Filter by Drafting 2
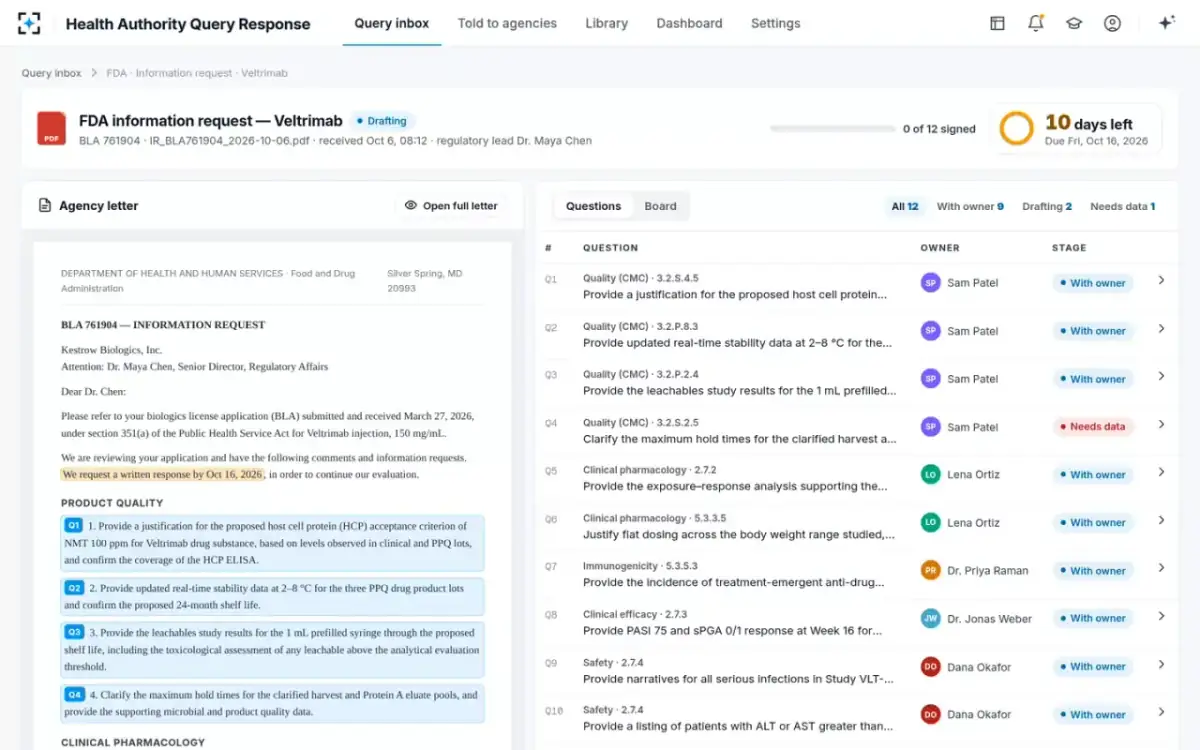The width and height of the screenshot is (1200, 750). (x=1047, y=206)
